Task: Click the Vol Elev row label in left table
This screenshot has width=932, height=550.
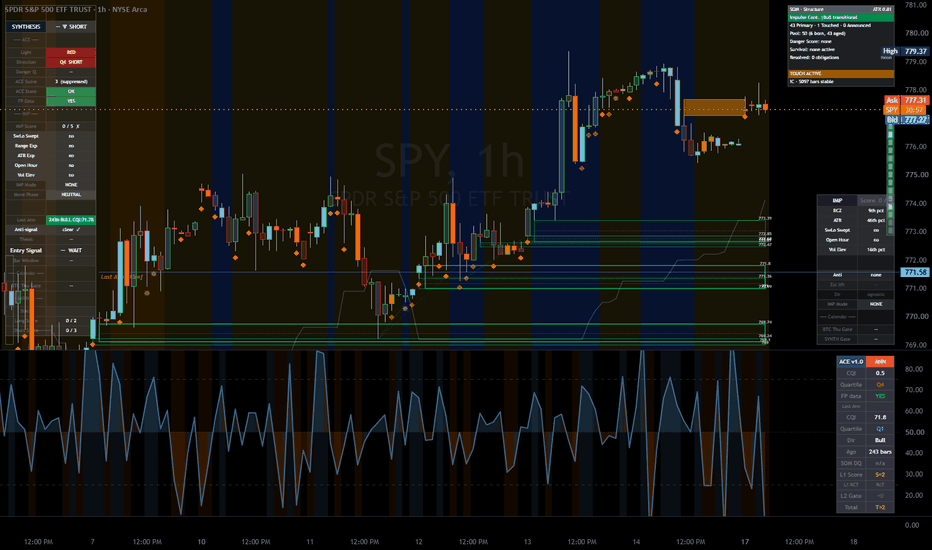Action: click(x=26, y=175)
